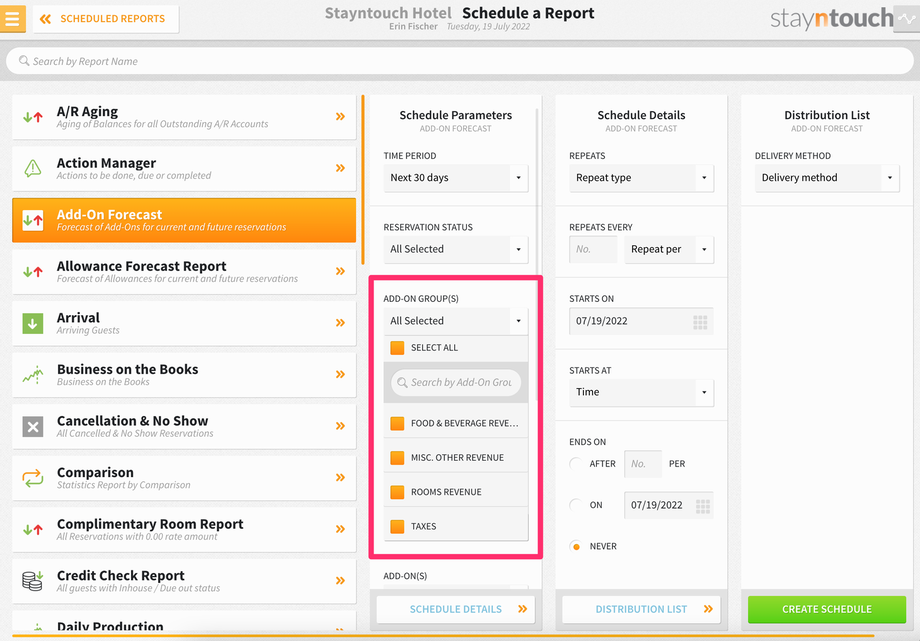Open Action Manager report chevron
This screenshot has height=641, width=920.
click(x=340, y=168)
